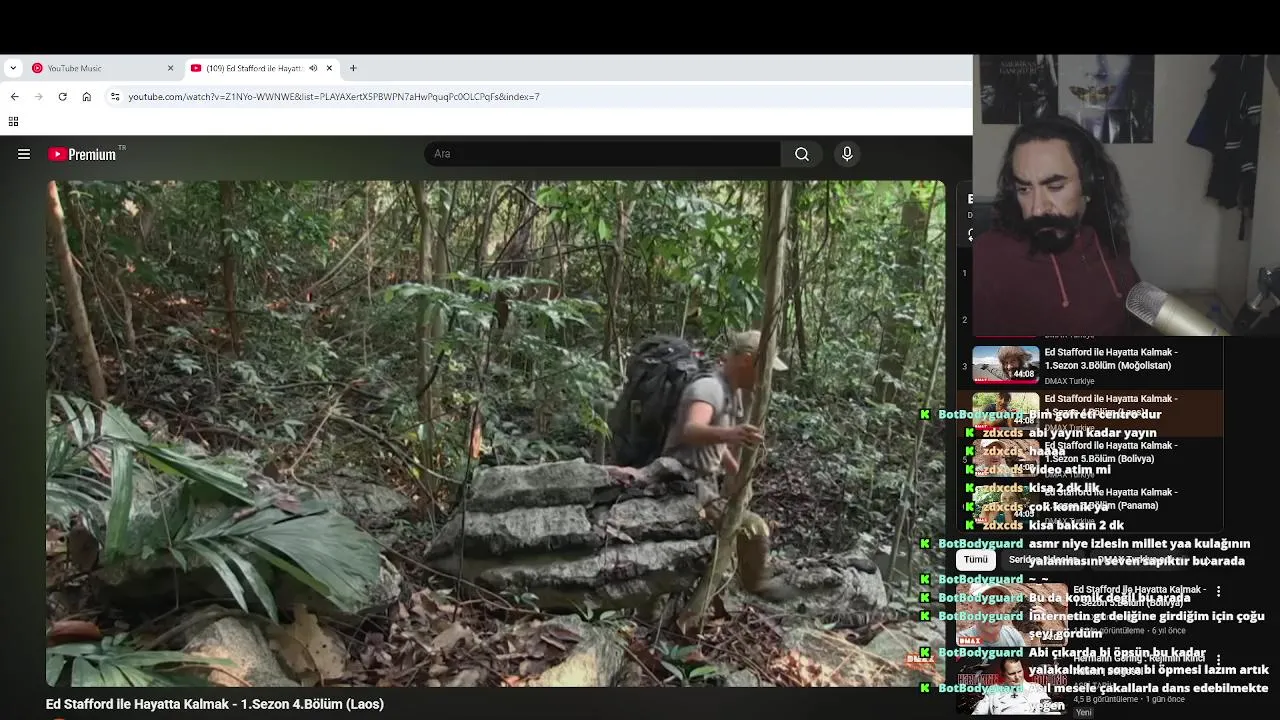
Task: Open a new tab with plus button
Action: click(x=353, y=68)
